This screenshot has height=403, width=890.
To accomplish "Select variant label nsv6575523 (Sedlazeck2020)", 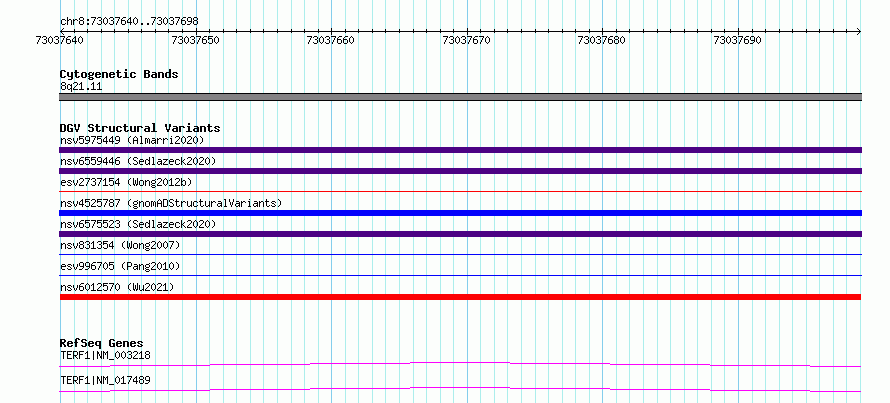I will [138, 224].
